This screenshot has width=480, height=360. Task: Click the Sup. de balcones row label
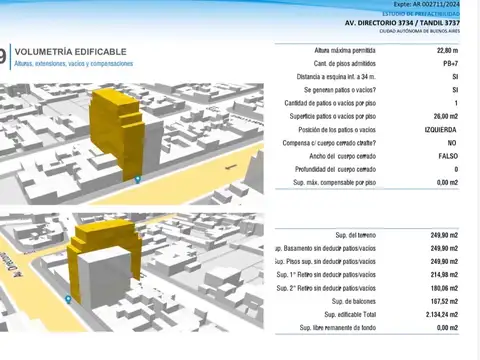pyautogui.click(x=354, y=301)
